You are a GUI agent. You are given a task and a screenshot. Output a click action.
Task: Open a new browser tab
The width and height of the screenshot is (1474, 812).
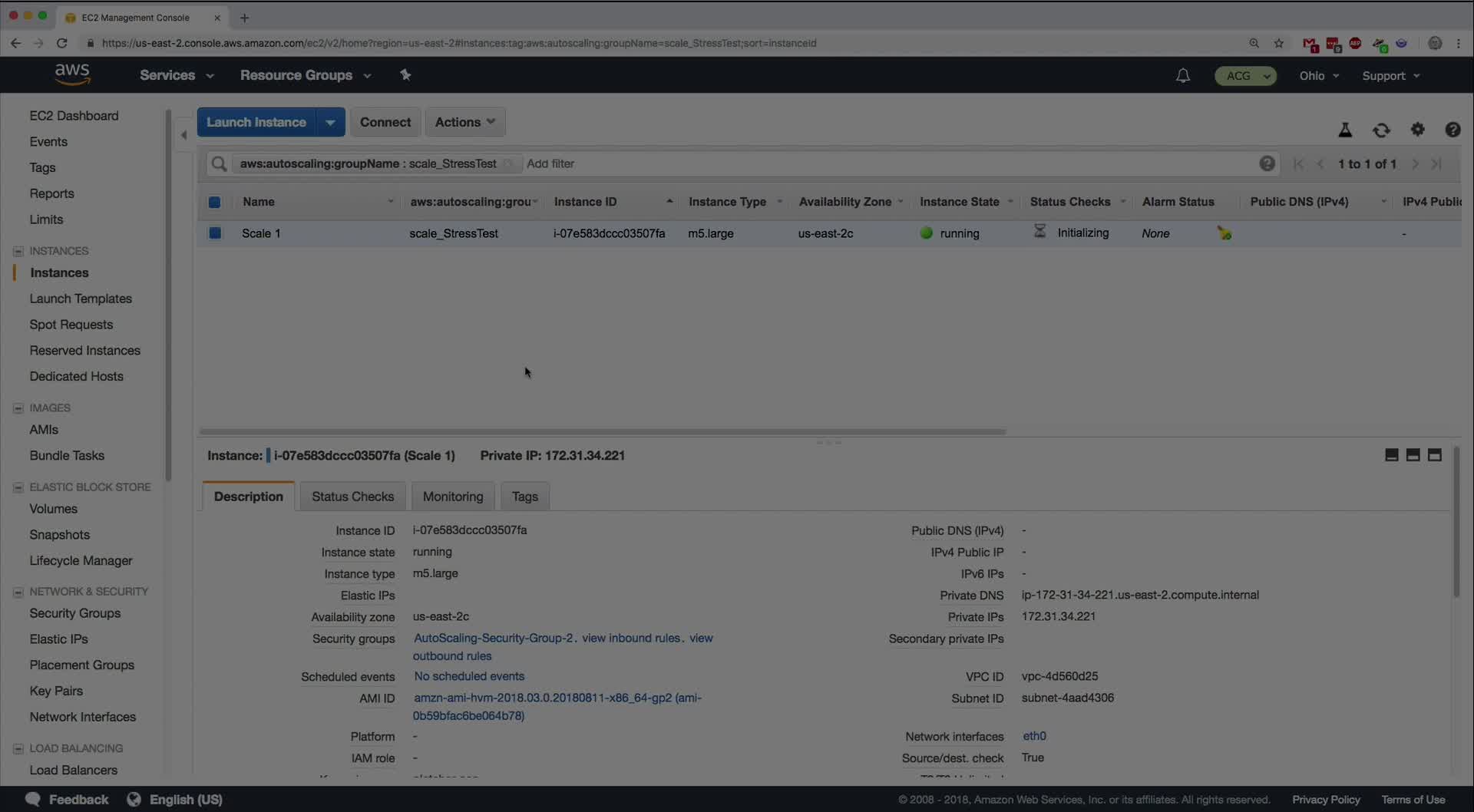244,18
